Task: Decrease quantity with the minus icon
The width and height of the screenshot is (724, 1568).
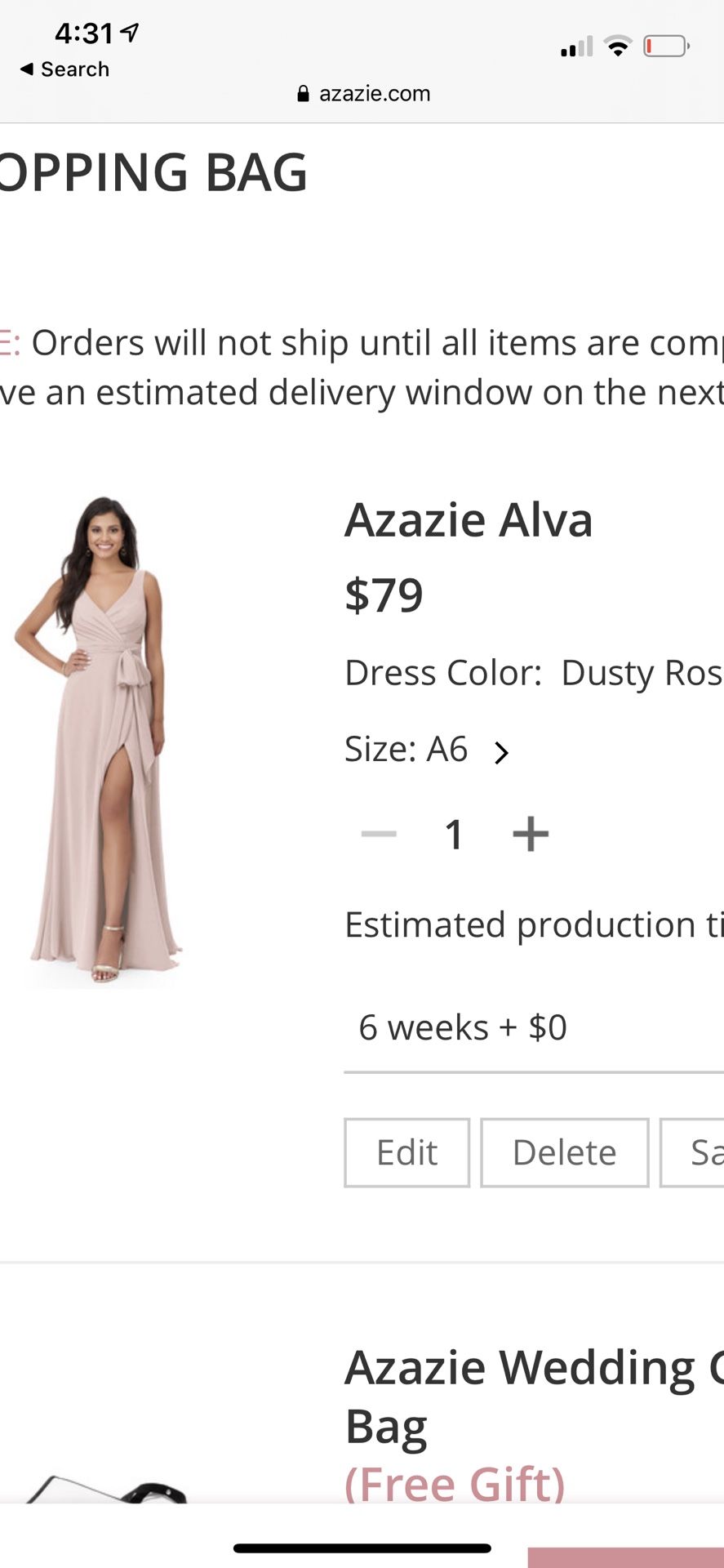Action: (378, 833)
